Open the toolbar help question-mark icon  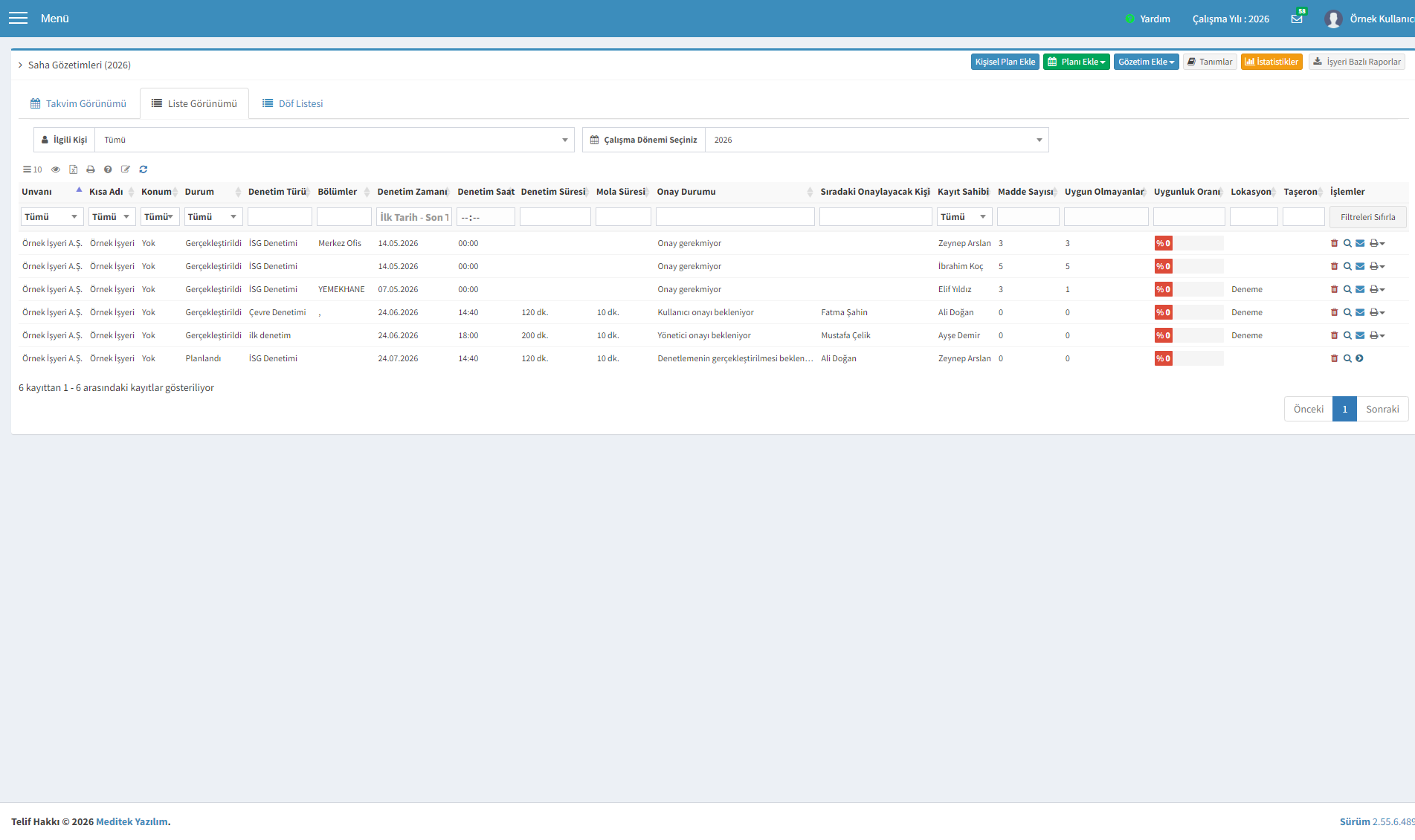pyautogui.click(x=108, y=169)
